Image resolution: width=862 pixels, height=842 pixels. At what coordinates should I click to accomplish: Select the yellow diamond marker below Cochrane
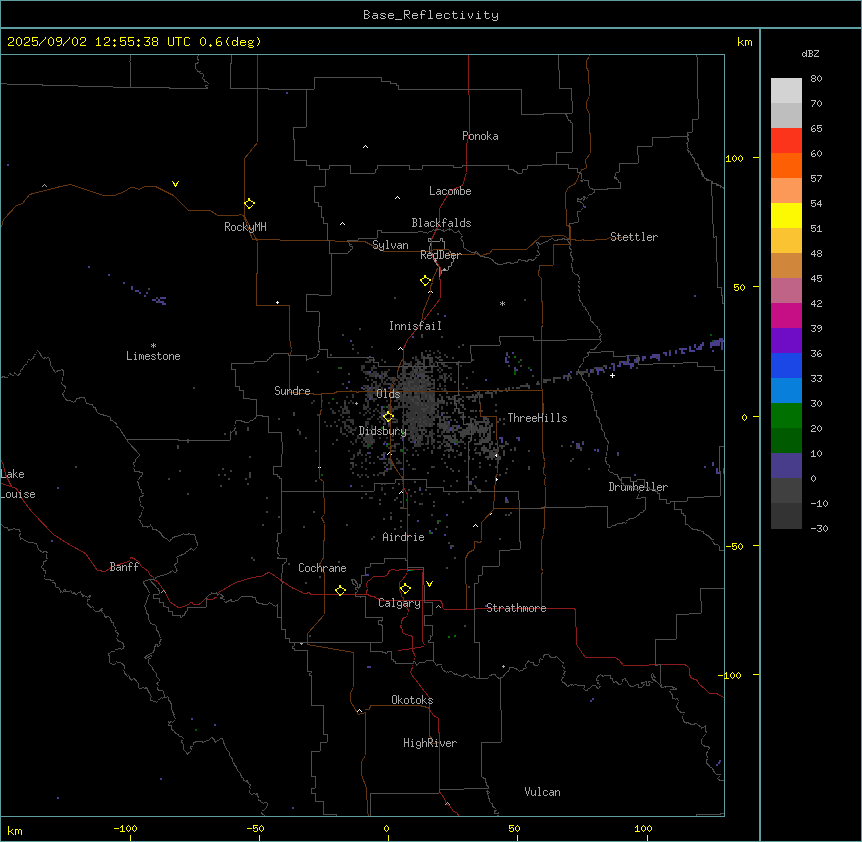click(340, 590)
